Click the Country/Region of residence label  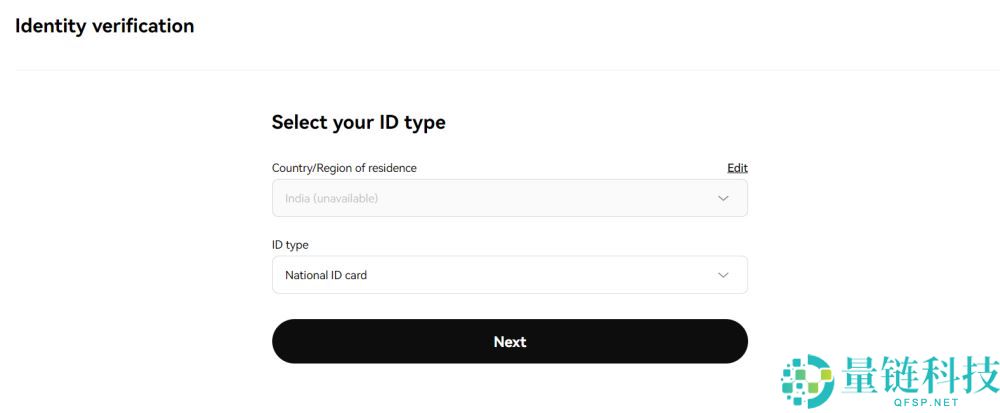point(344,168)
